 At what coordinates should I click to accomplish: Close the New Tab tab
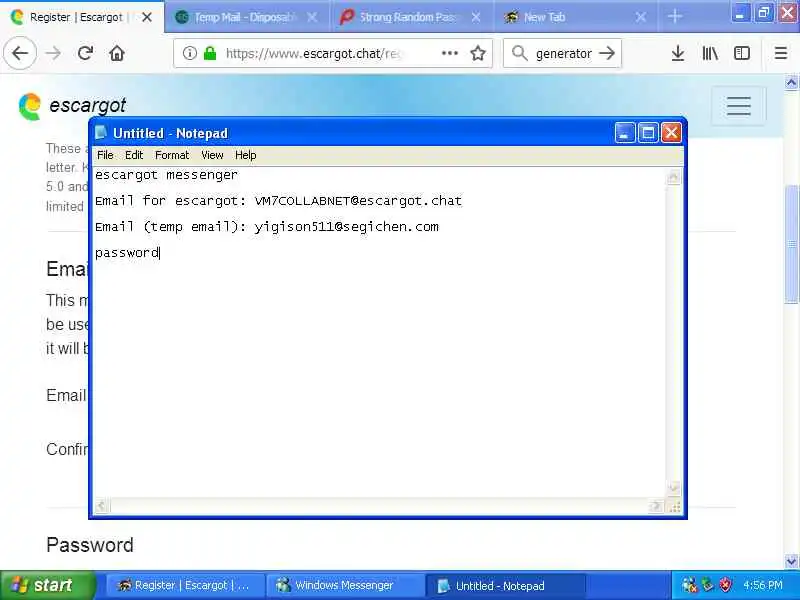641,17
